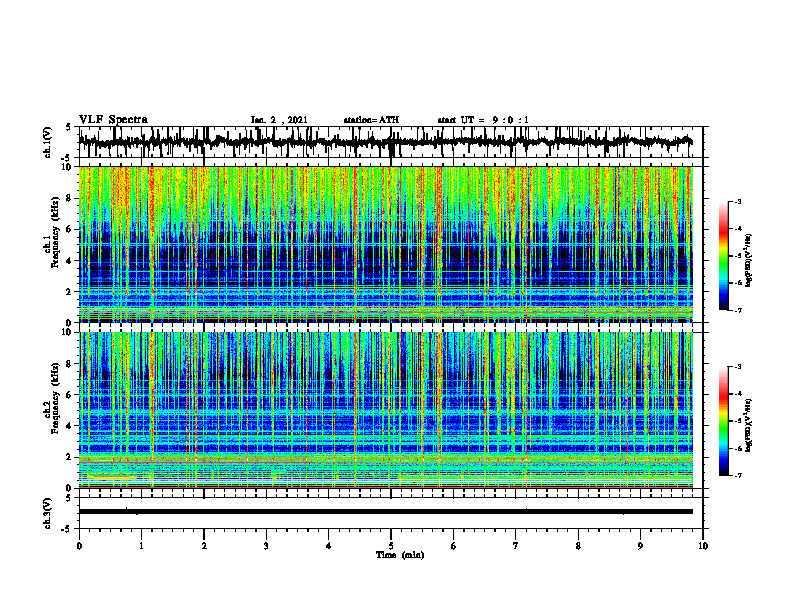Viewport: 792px width, 612px height.
Task: Click the "VLF Spectra" plot title
Action: pos(113,120)
